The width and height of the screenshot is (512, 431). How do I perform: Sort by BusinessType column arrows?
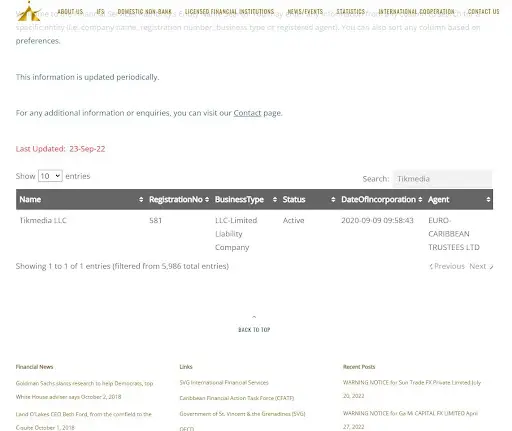click(x=275, y=199)
